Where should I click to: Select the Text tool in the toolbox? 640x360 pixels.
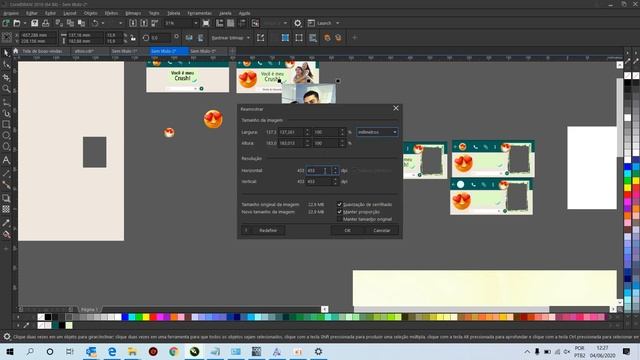pyautogui.click(x=6, y=160)
